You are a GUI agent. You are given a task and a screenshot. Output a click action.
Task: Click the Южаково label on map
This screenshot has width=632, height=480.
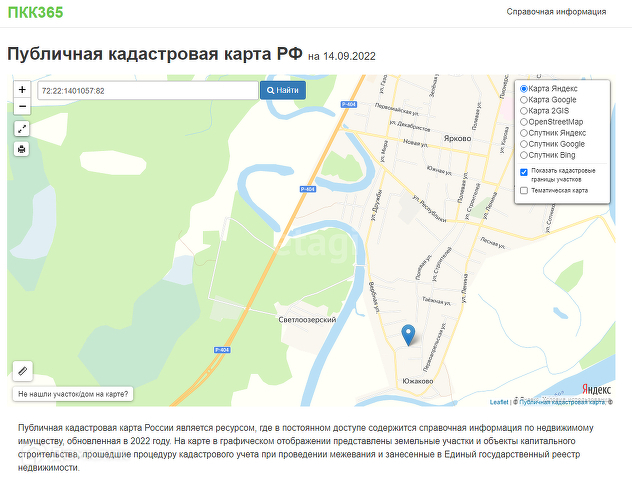point(418,381)
